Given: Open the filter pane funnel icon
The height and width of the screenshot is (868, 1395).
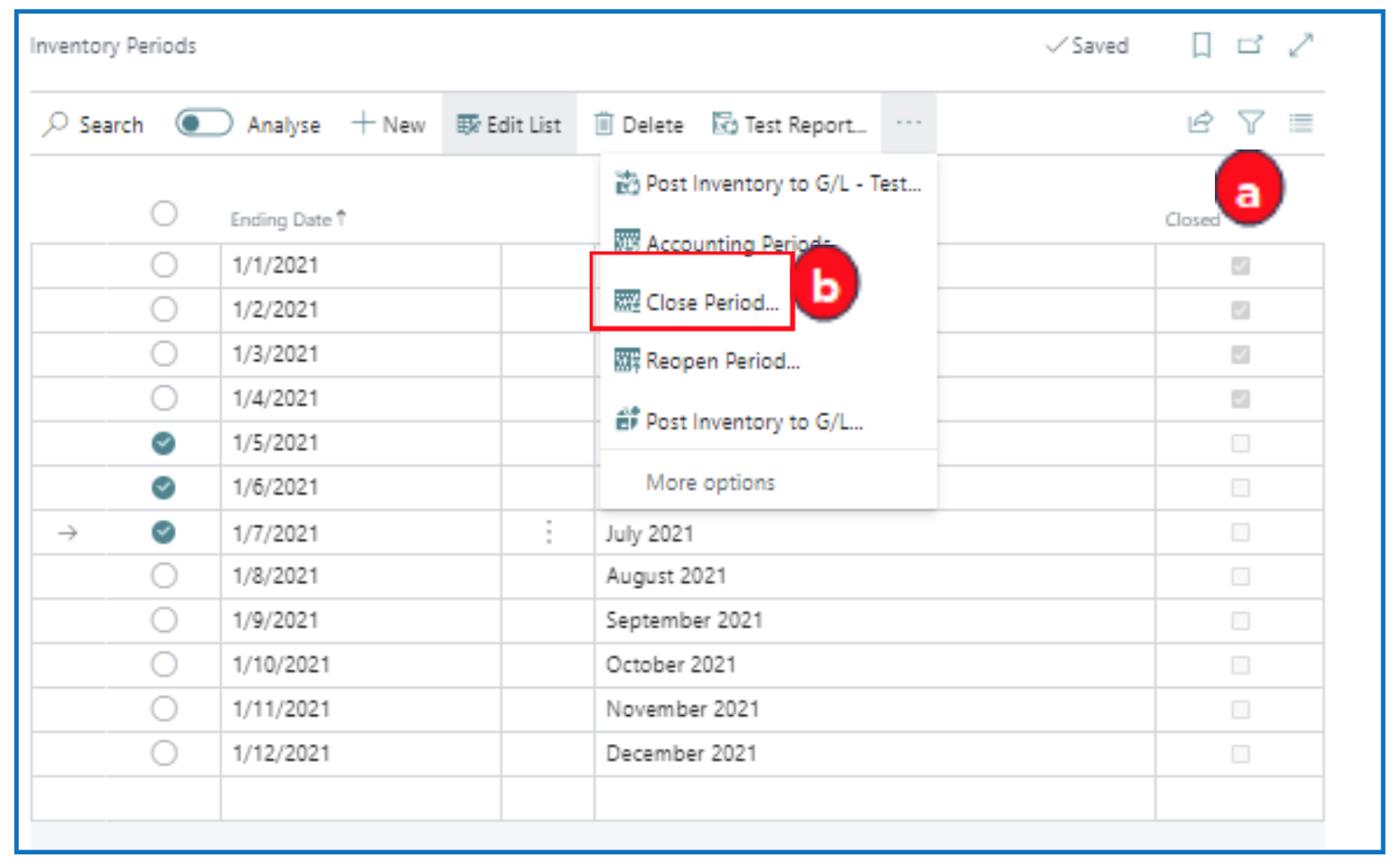Looking at the screenshot, I should click(1251, 123).
